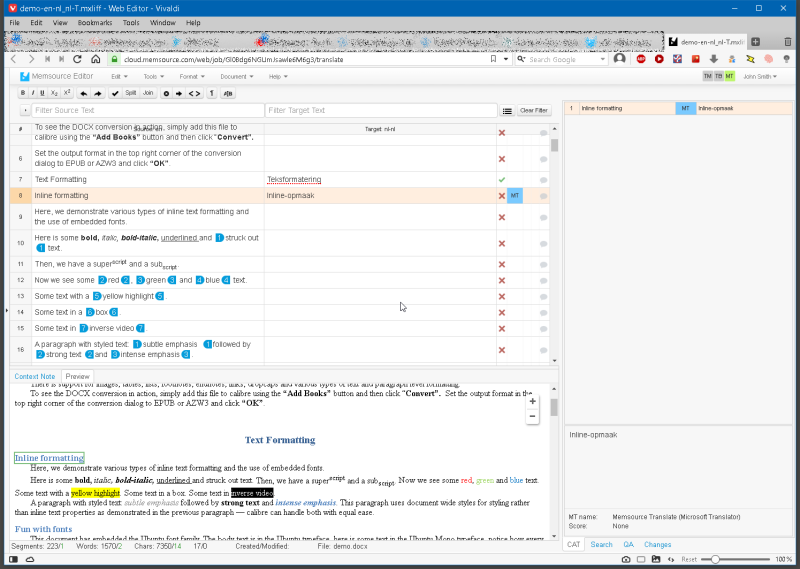The width and height of the screenshot is (800, 569).
Task: Bookmark the page with the bookmark icon
Action: click(x=493, y=59)
